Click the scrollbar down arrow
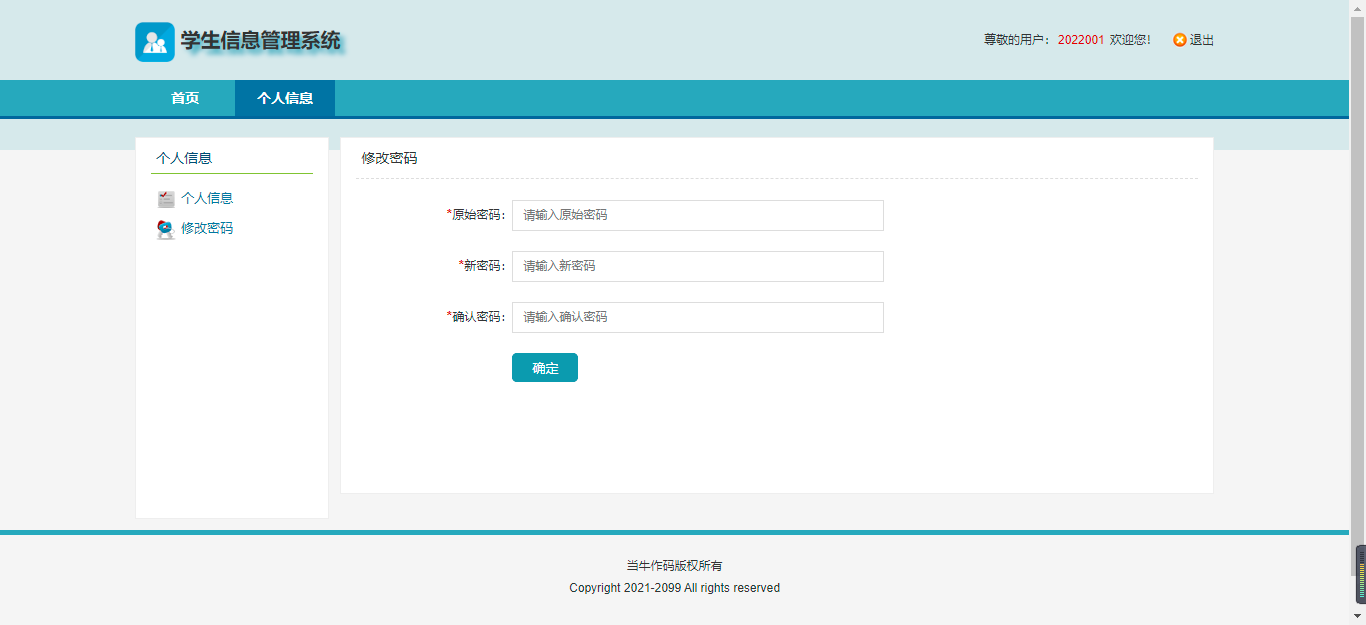The height and width of the screenshot is (625, 1366). [1357, 616]
